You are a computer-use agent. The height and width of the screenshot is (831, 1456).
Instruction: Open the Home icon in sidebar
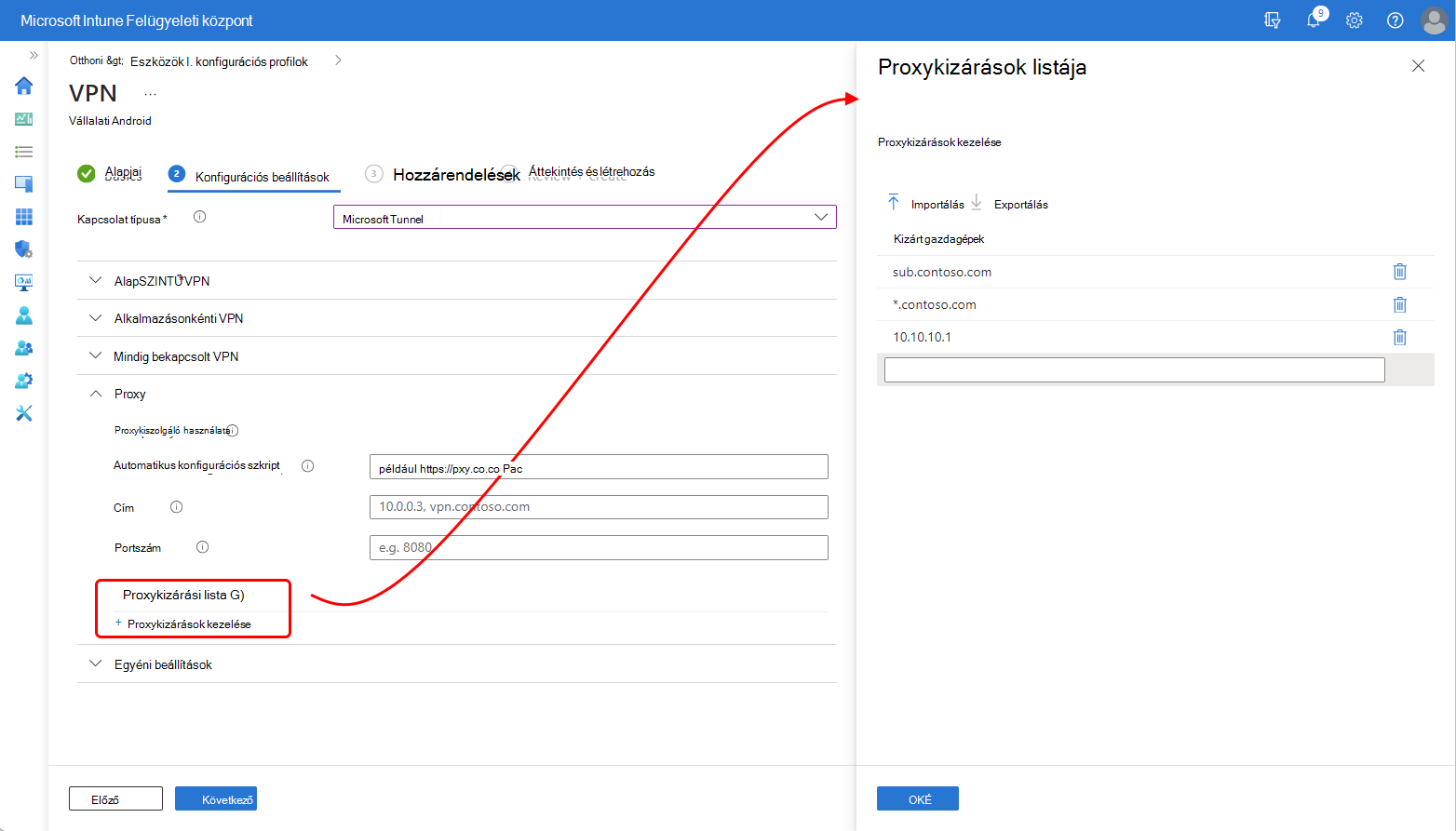[x=24, y=86]
